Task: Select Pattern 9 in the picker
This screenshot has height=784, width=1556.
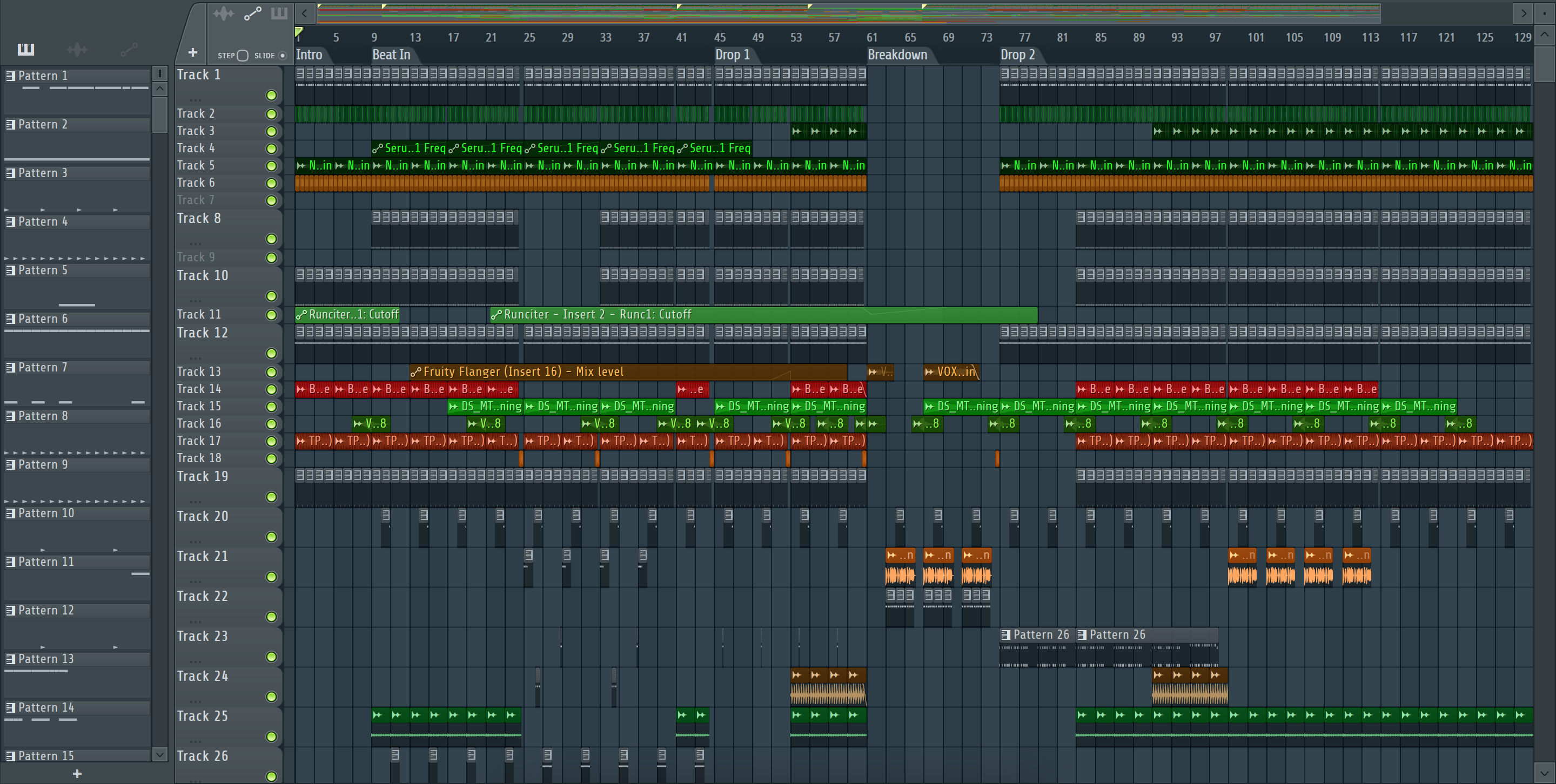Action: click(x=77, y=465)
